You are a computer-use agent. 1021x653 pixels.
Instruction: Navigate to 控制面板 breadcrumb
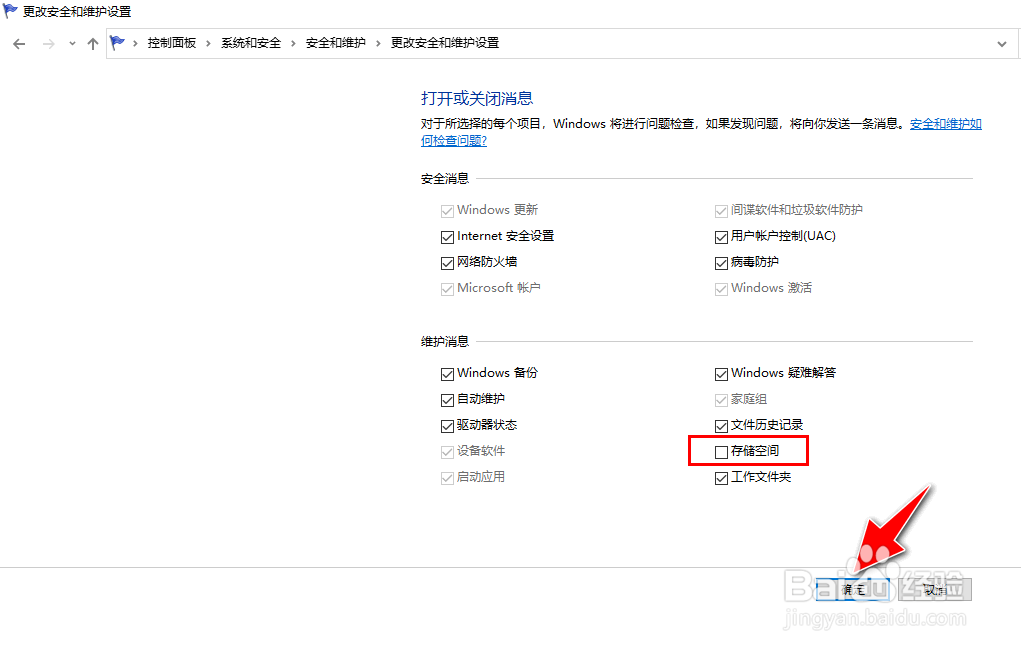click(x=172, y=43)
